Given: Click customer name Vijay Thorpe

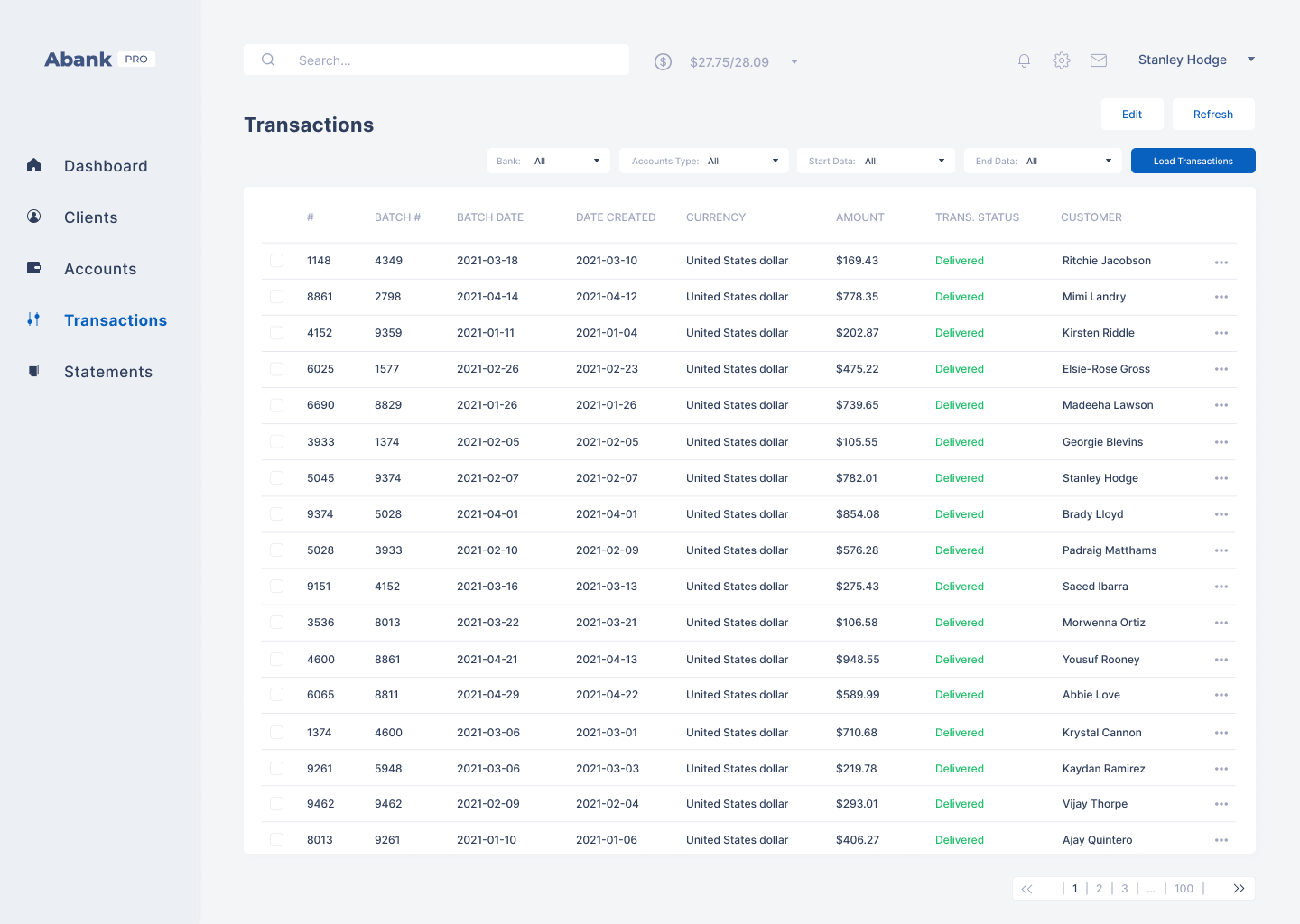Looking at the screenshot, I should pyautogui.click(x=1095, y=804).
